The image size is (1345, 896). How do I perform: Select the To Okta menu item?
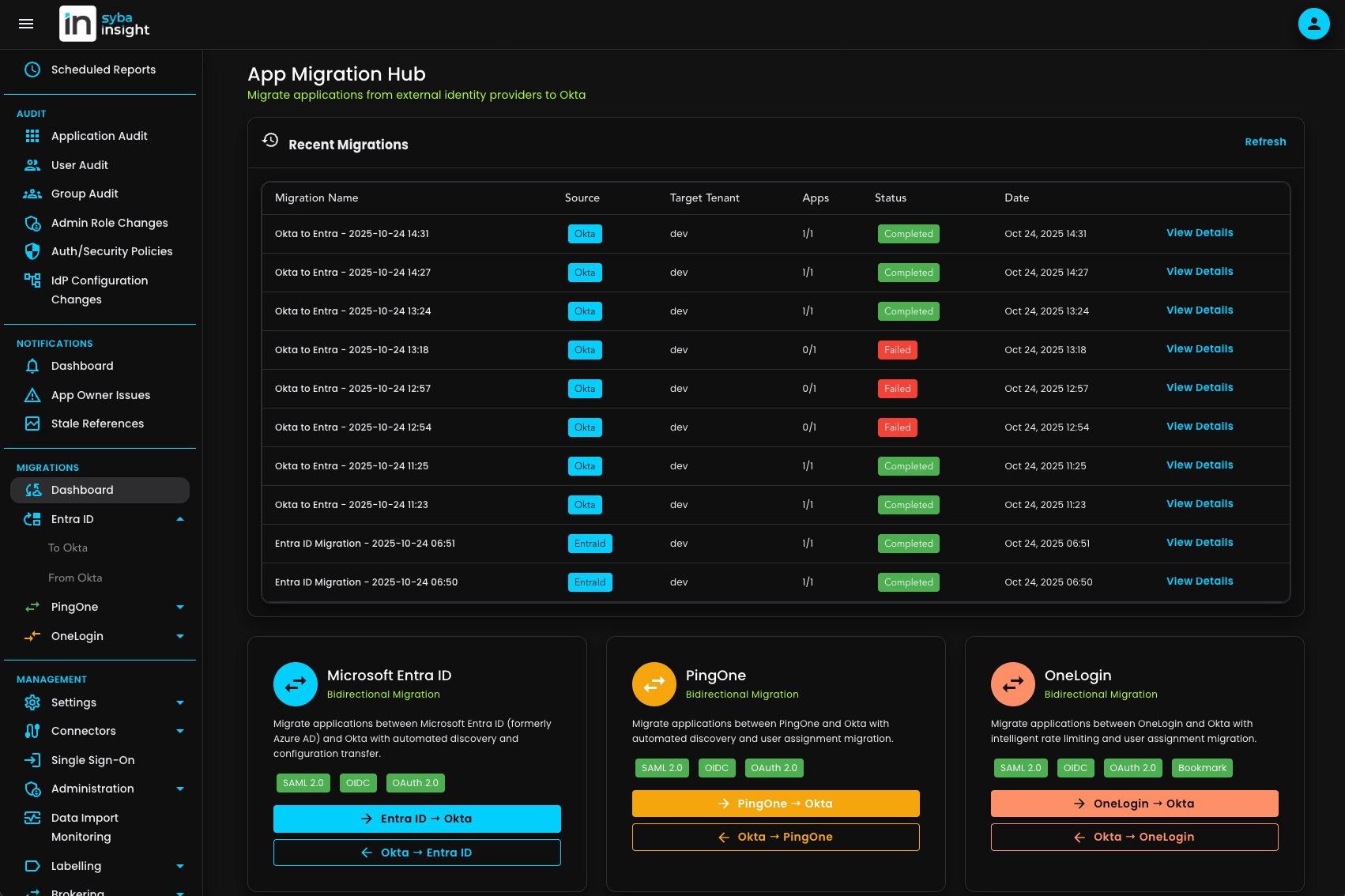point(69,547)
